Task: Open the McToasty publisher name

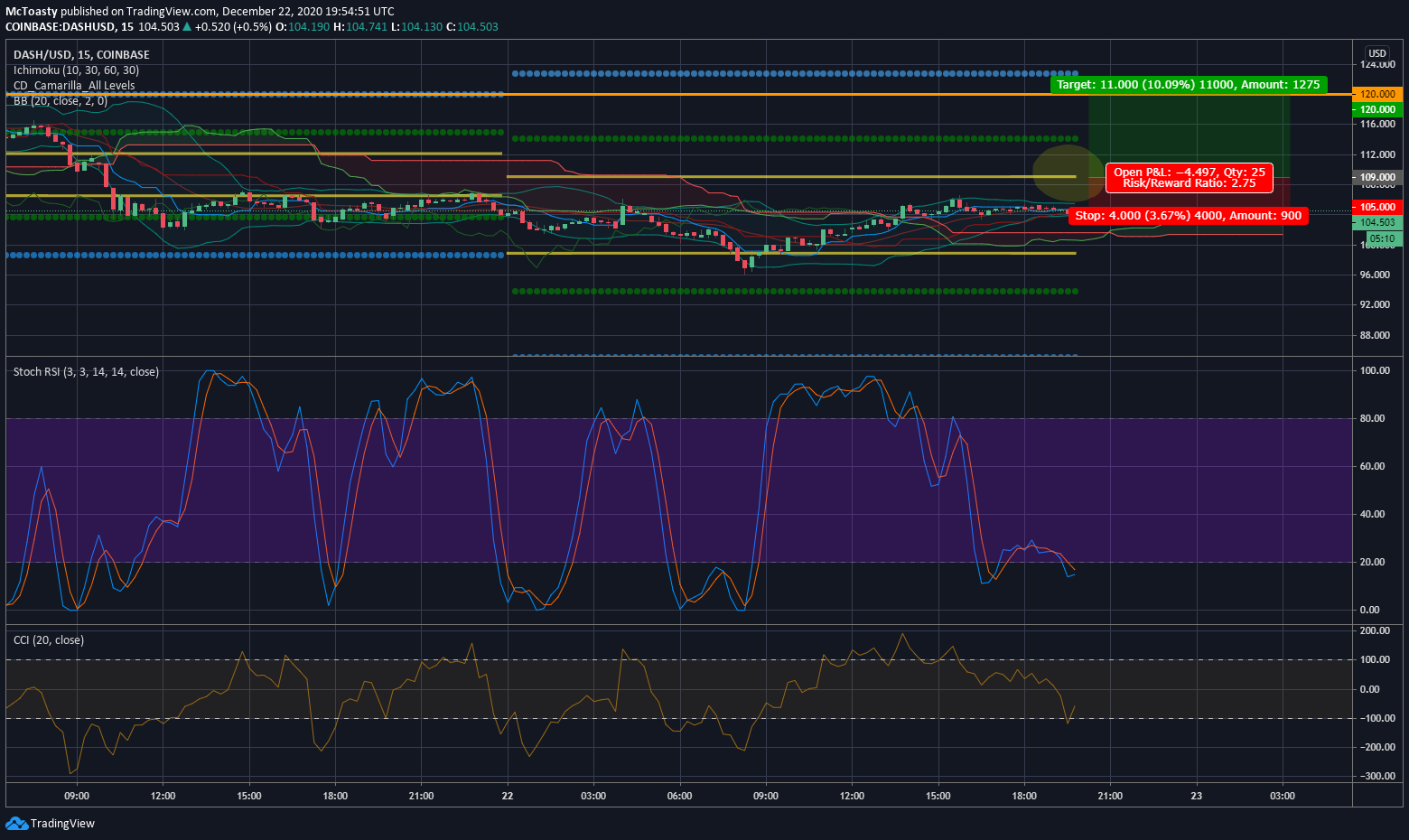Action: coord(32,11)
